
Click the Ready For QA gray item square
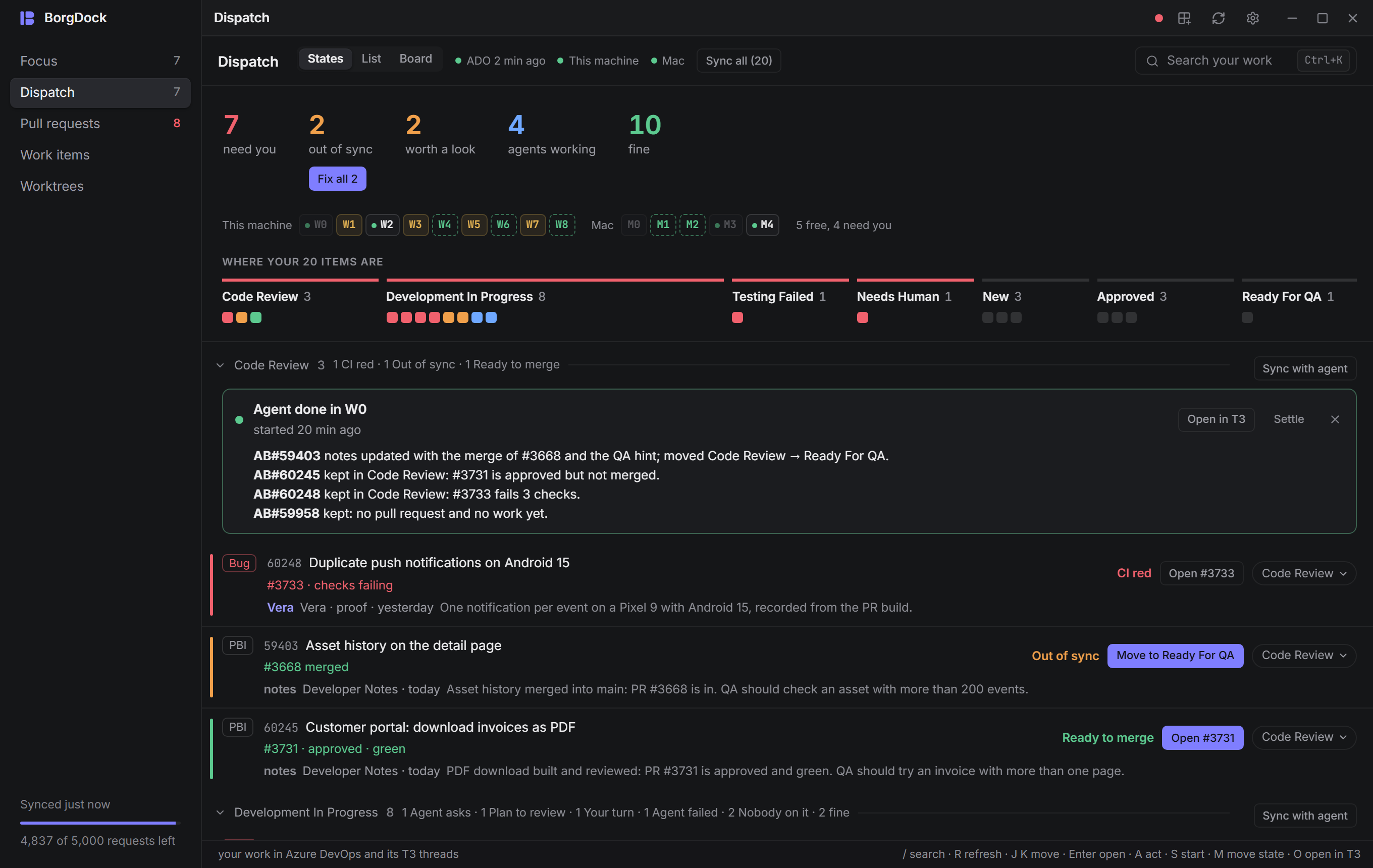(x=1247, y=317)
